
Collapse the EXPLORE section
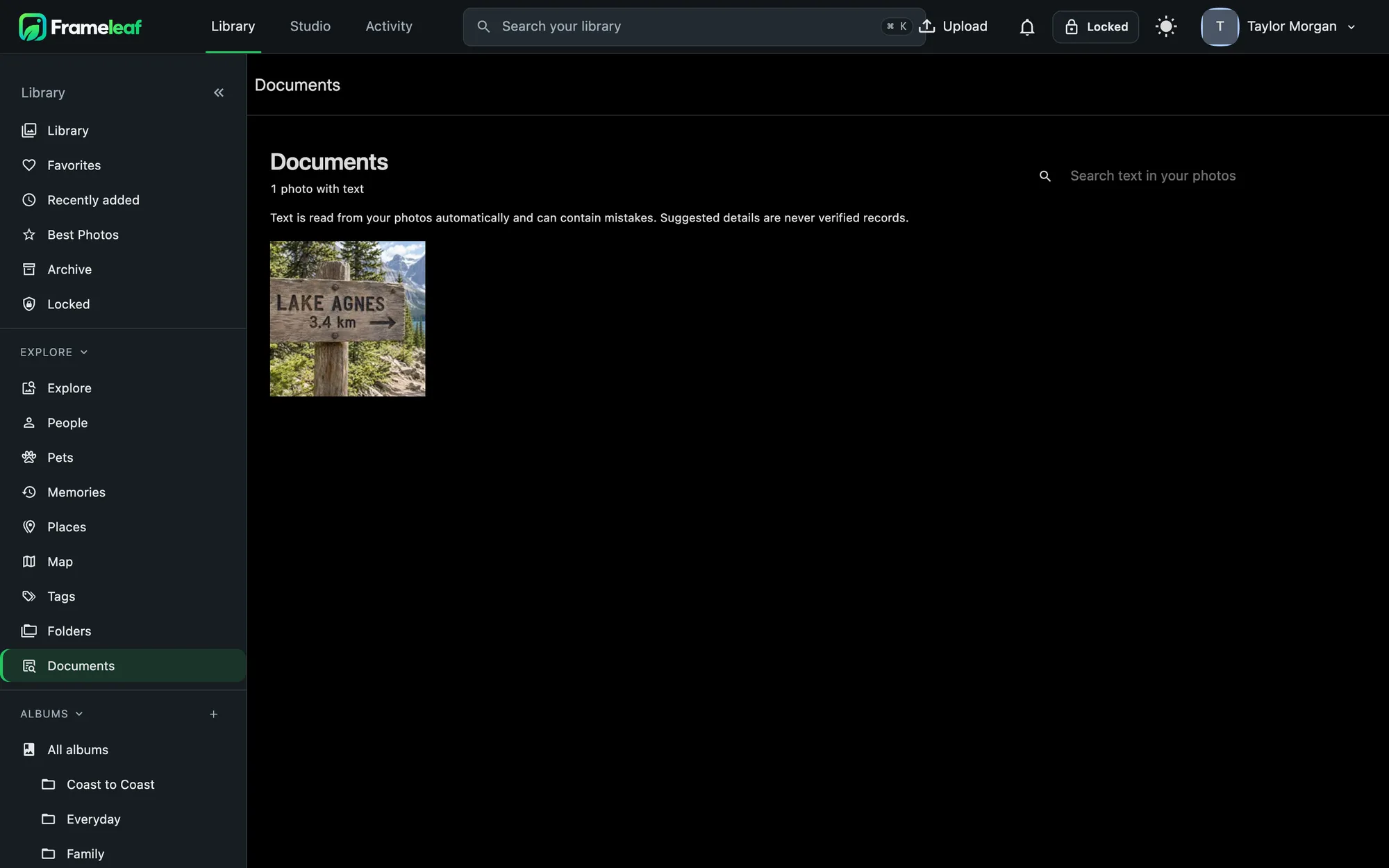coord(54,352)
